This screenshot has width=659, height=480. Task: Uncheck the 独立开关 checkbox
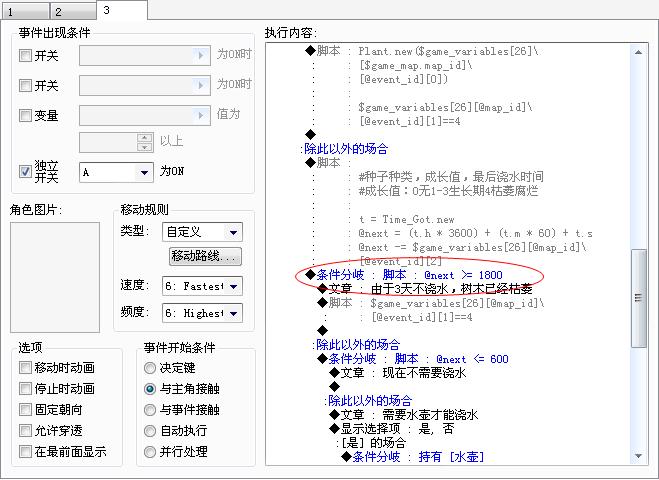(x=25, y=171)
